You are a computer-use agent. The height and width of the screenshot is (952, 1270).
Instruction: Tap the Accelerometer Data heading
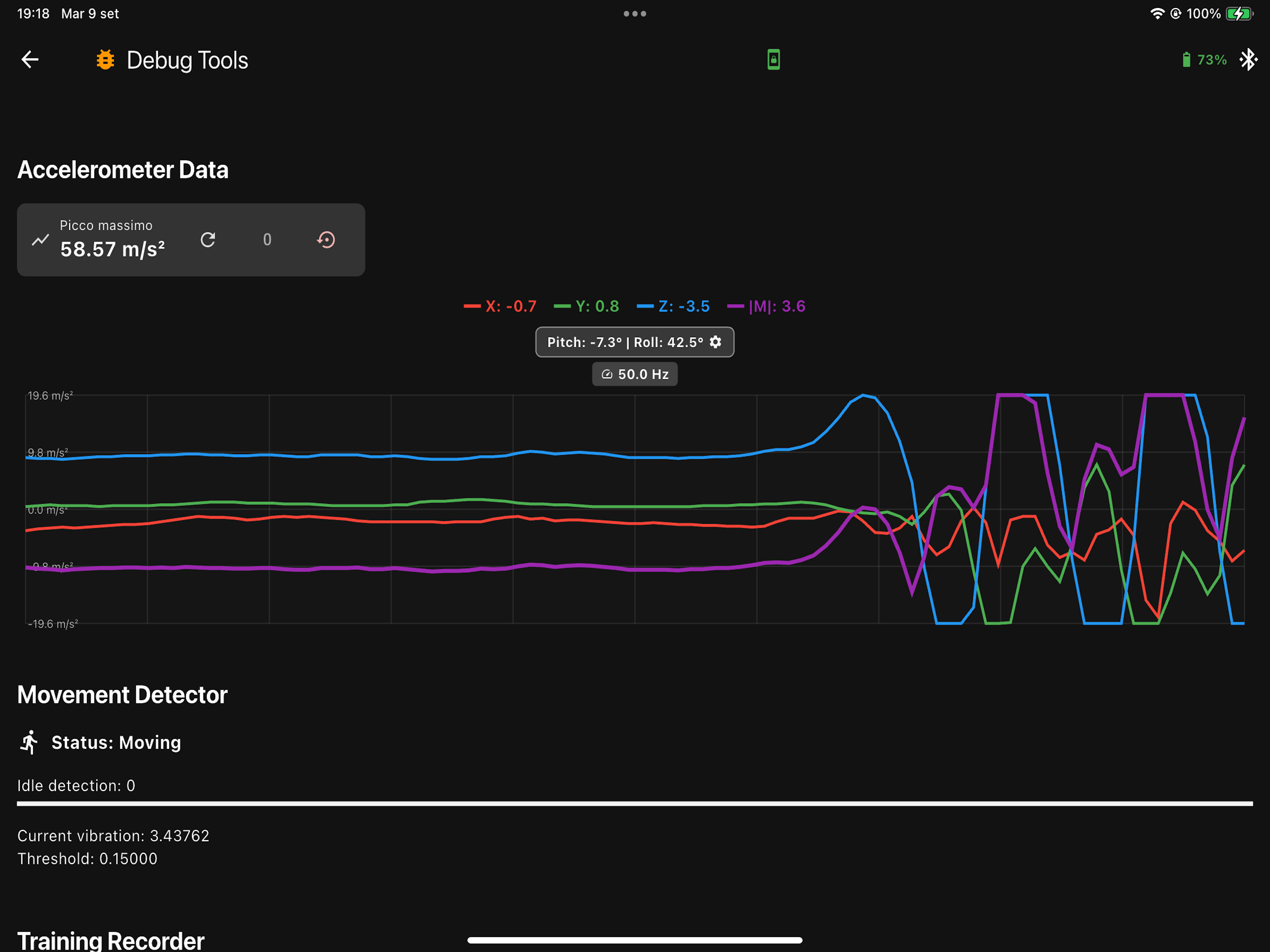point(123,170)
